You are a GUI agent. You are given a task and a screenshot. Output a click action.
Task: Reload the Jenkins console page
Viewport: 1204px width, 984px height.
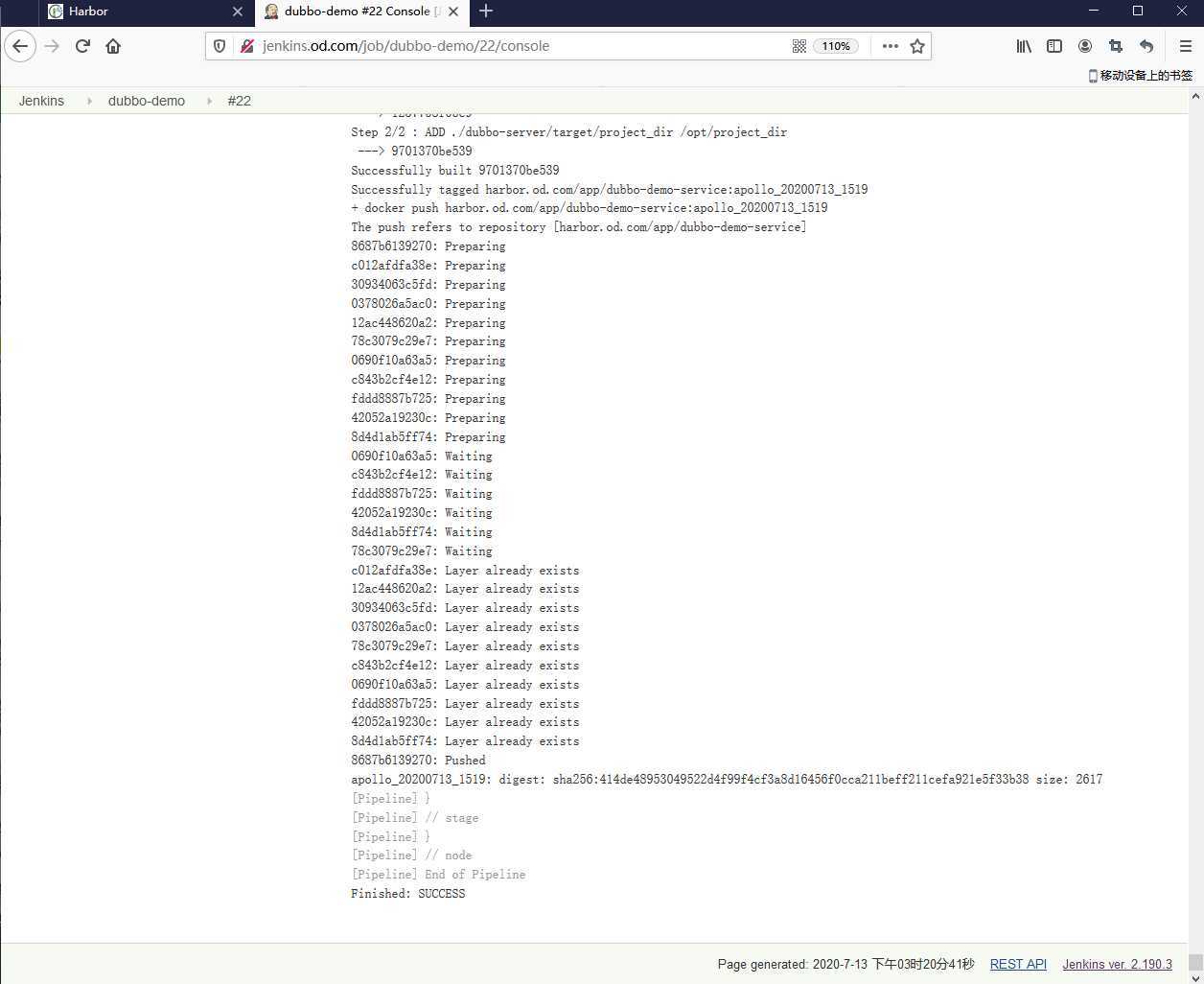[82, 46]
